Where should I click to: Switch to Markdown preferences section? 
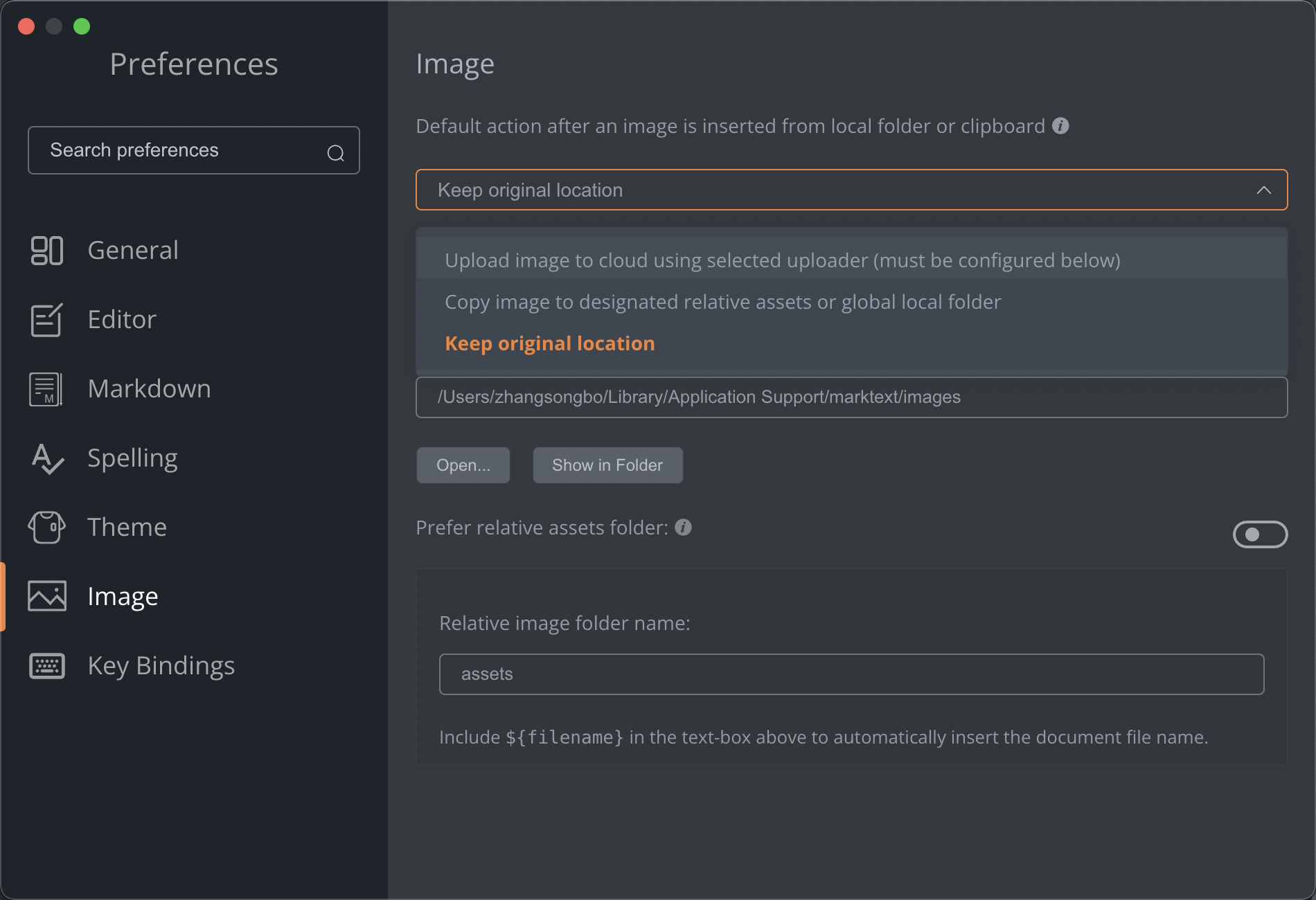point(149,389)
